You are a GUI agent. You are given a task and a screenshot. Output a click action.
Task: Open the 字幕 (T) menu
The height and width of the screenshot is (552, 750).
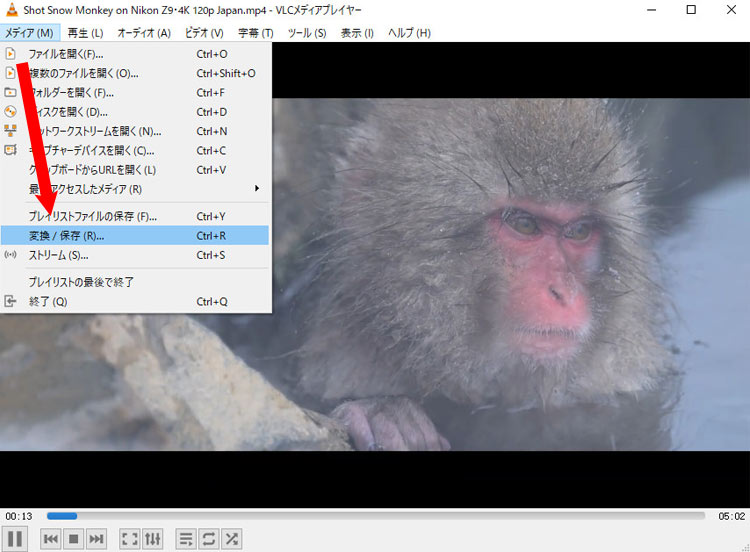point(255,33)
